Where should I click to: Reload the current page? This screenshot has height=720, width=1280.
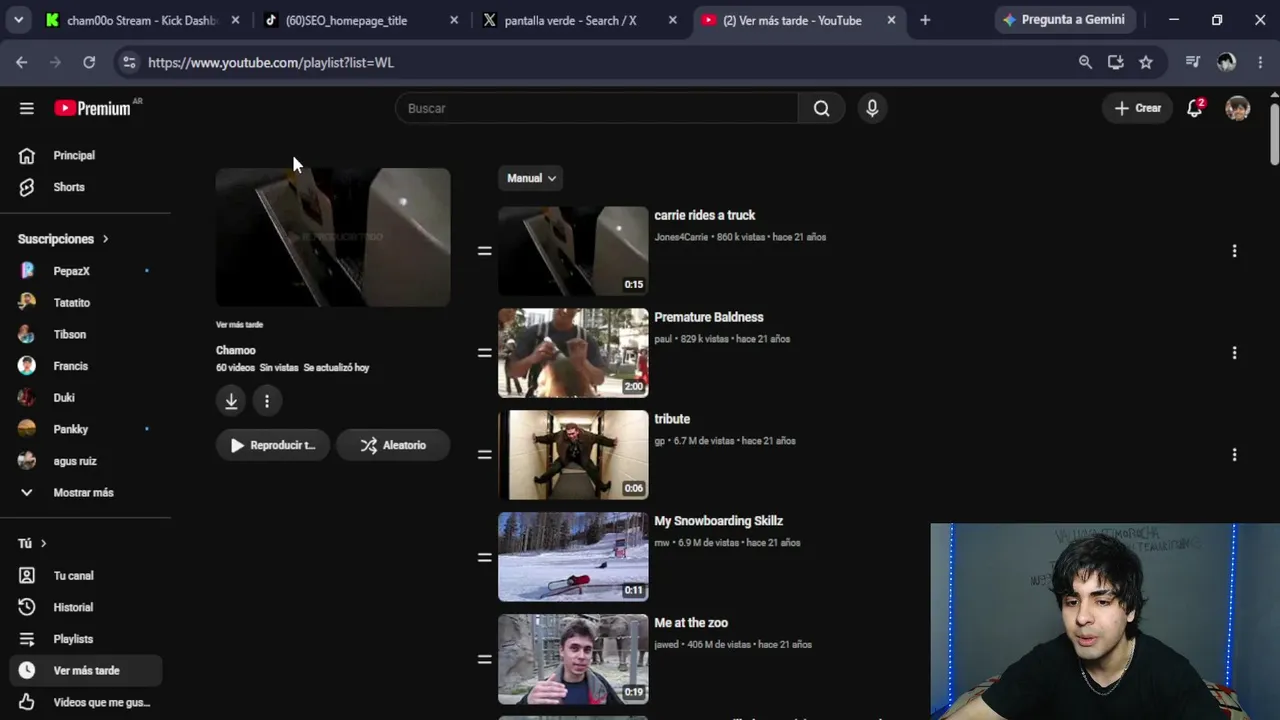(89, 62)
